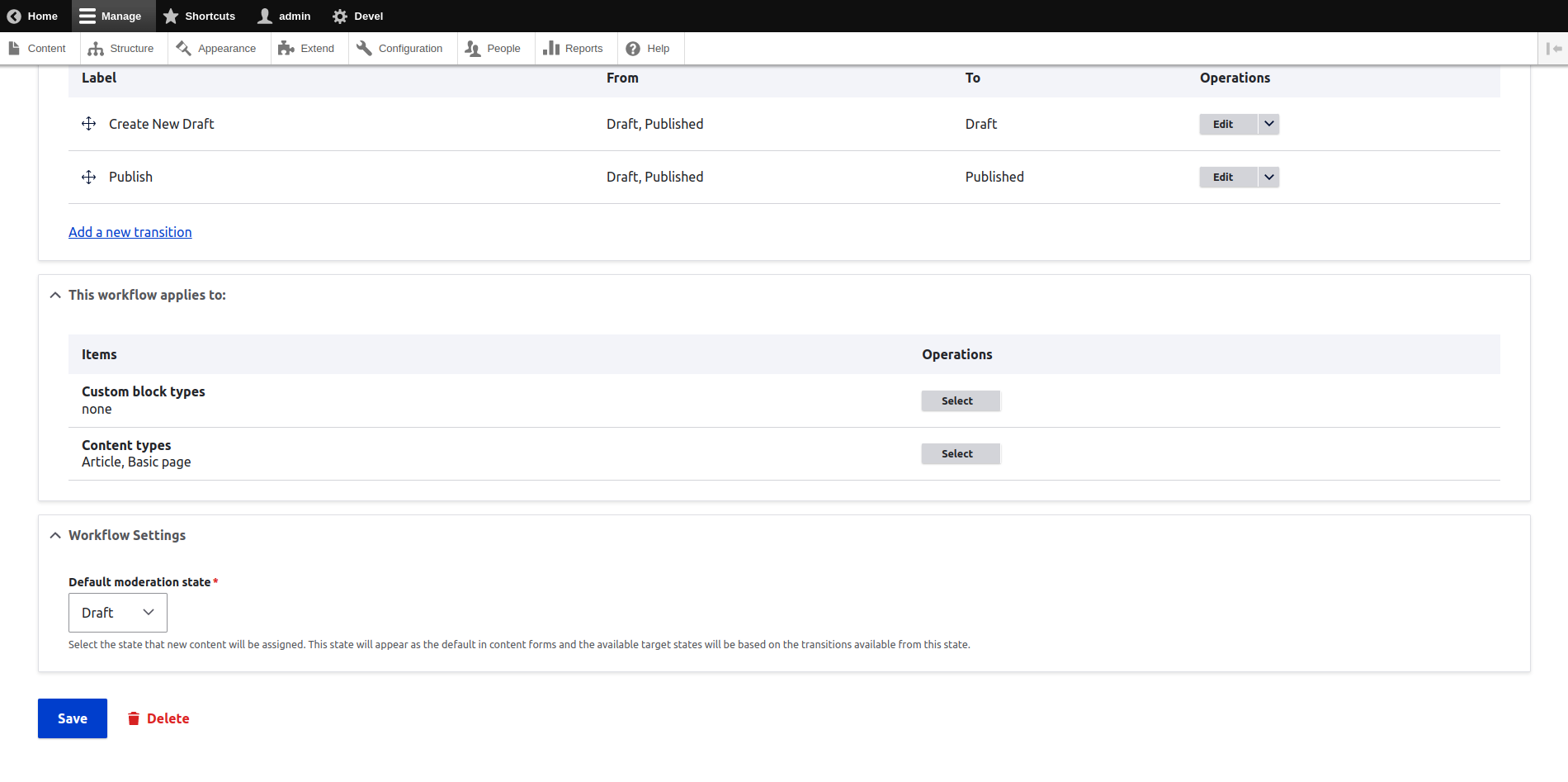Viewport: 1568px width, 782px height.
Task: Click Select for Custom block types
Action: [960, 400]
